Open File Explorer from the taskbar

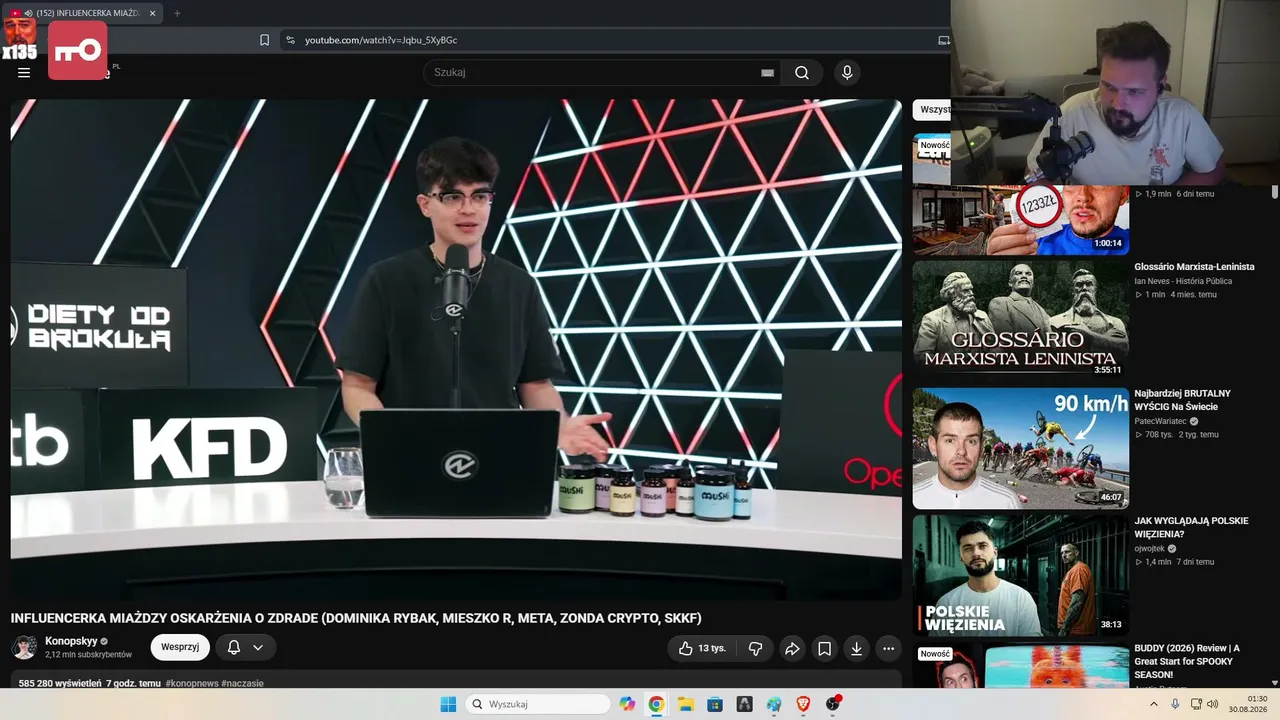(x=686, y=704)
